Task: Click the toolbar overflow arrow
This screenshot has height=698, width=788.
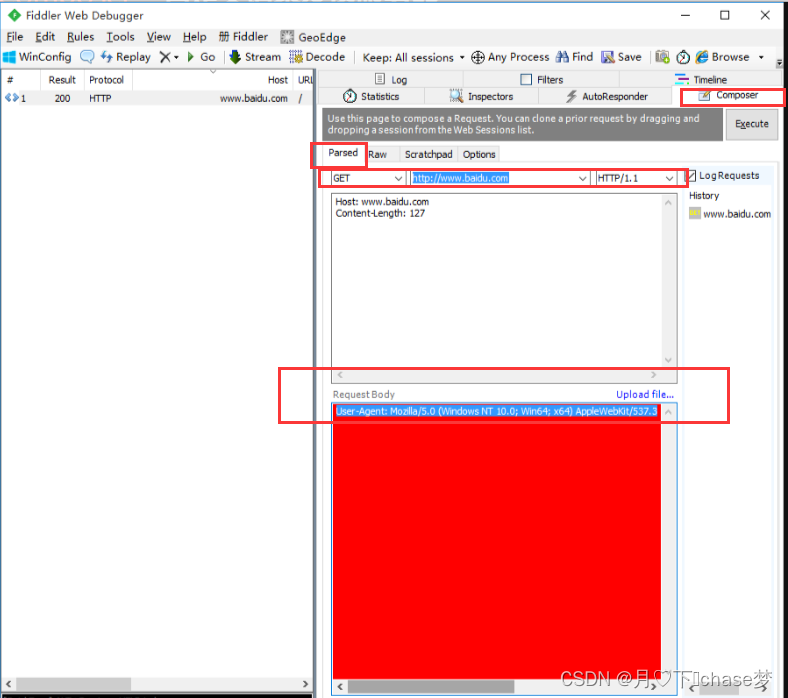Action: [x=779, y=62]
